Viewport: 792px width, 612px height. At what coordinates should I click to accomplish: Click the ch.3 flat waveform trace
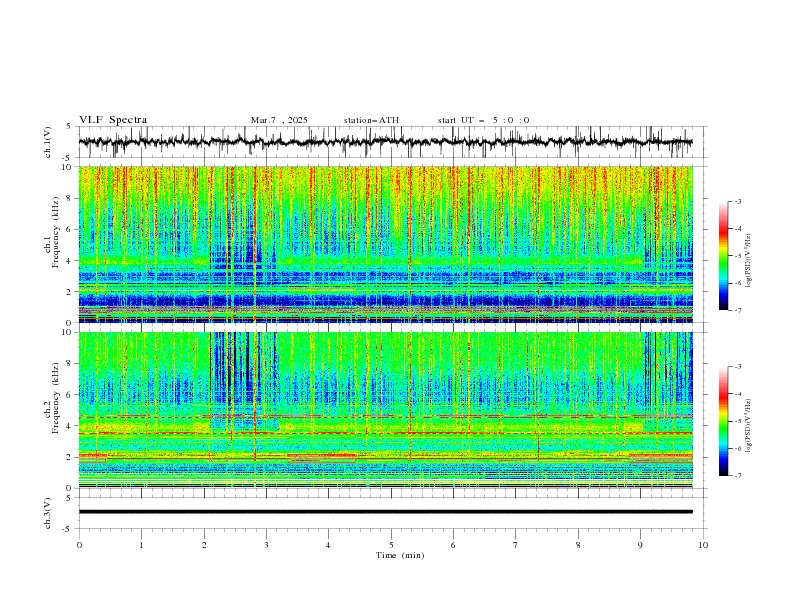tap(385, 512)
